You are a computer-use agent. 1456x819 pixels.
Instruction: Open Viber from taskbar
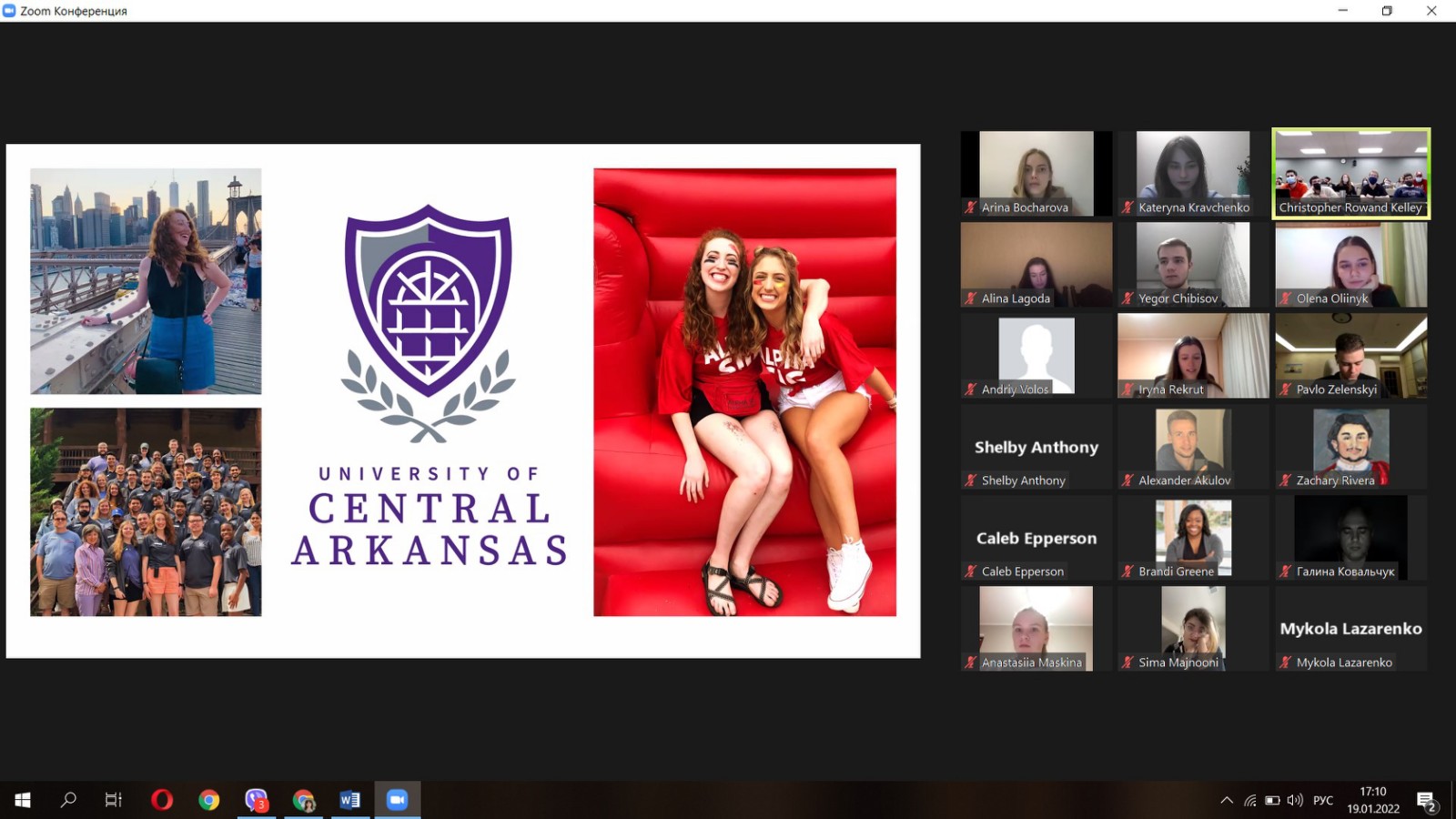[x=257, y=800]
